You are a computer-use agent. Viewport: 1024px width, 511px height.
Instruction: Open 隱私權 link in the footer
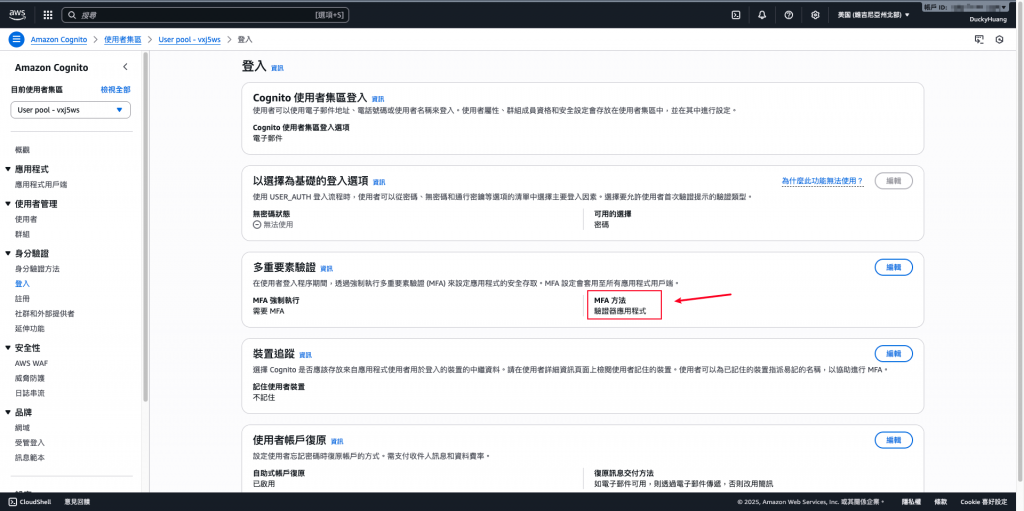point(911,502)
